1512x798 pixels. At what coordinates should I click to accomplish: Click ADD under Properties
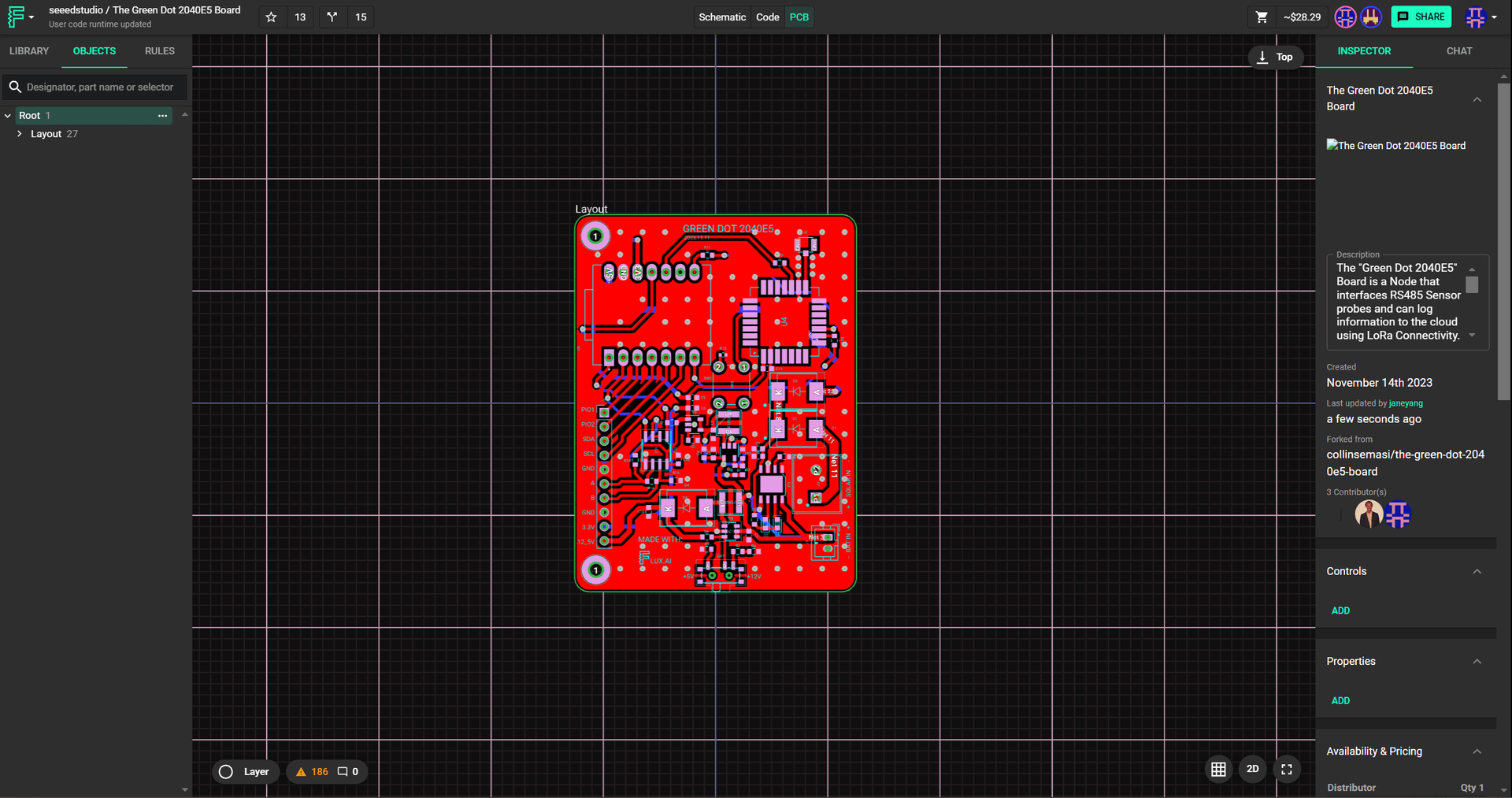coord(1341,700)
